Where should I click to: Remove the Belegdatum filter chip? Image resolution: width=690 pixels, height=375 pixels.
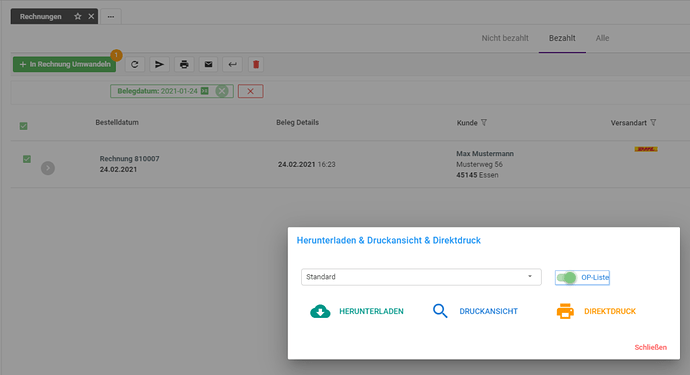point(222,91)
